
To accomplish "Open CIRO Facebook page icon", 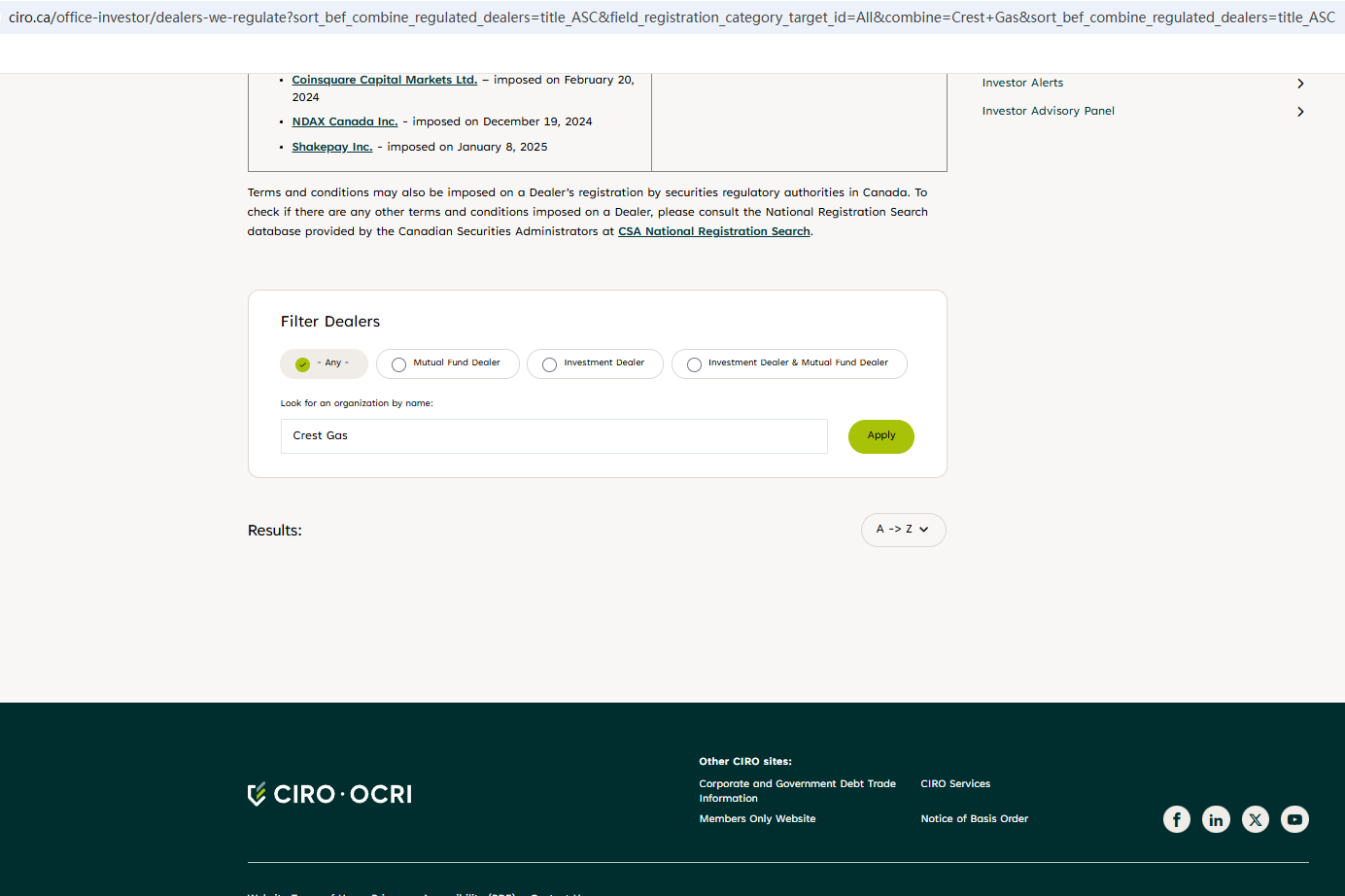I will pos(1176,819).
